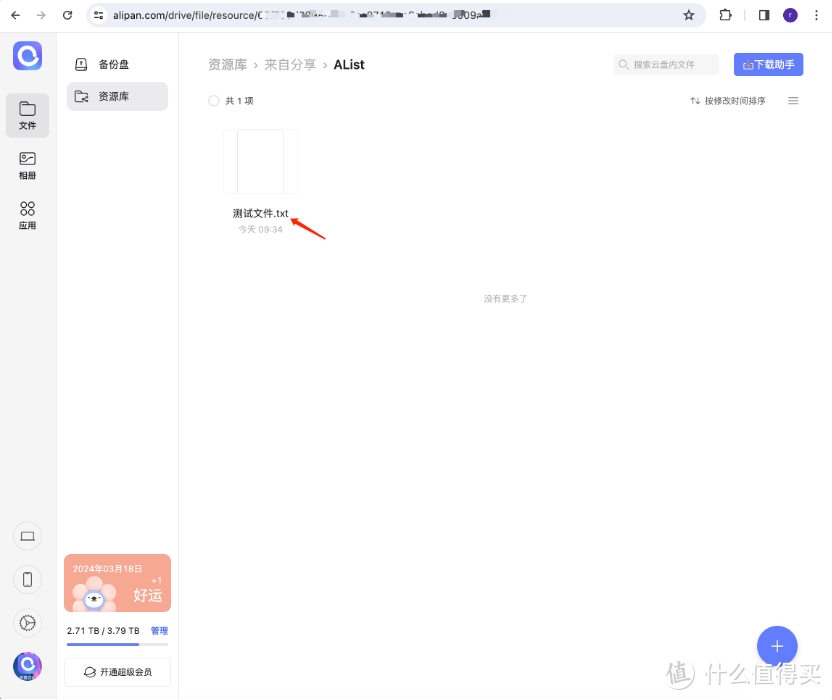Open the 文件 section in sidebar
Image resolution: width=832 pixels, height=700 pixels.
click(28, 116)
